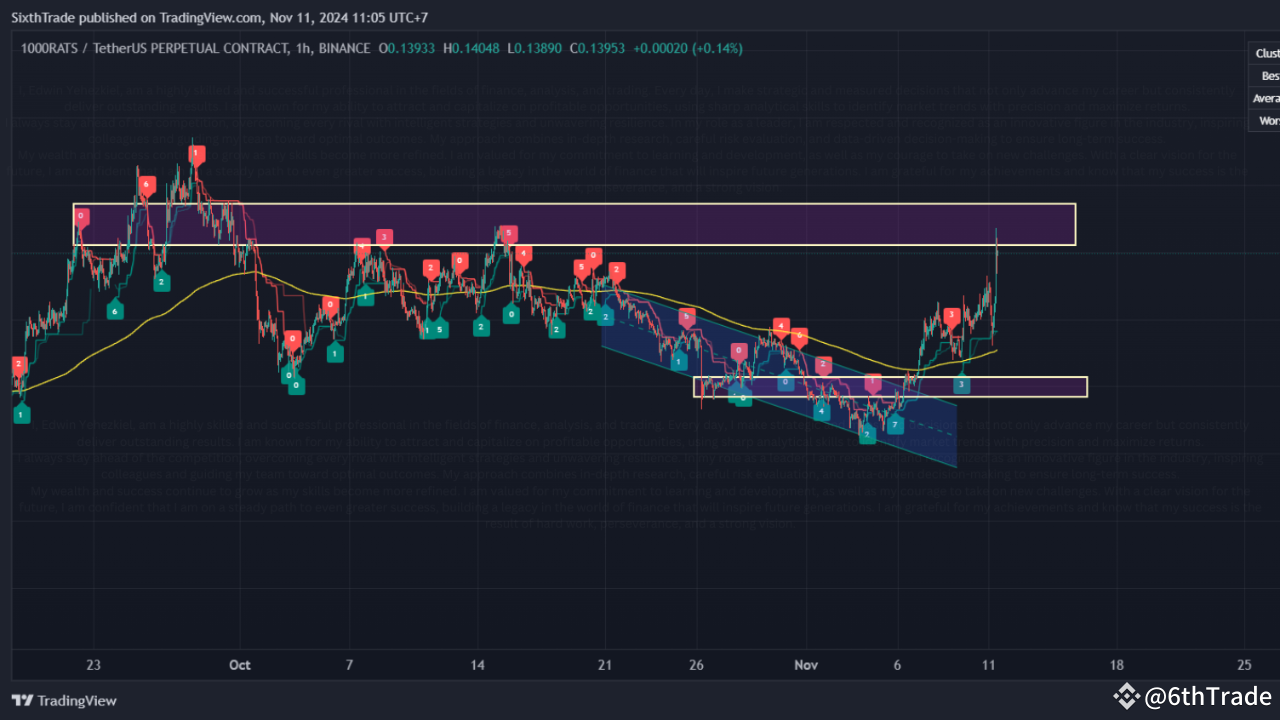
Task: Click the Binance diamond icon beside @6thTrade
Action: pos(1126,697)
